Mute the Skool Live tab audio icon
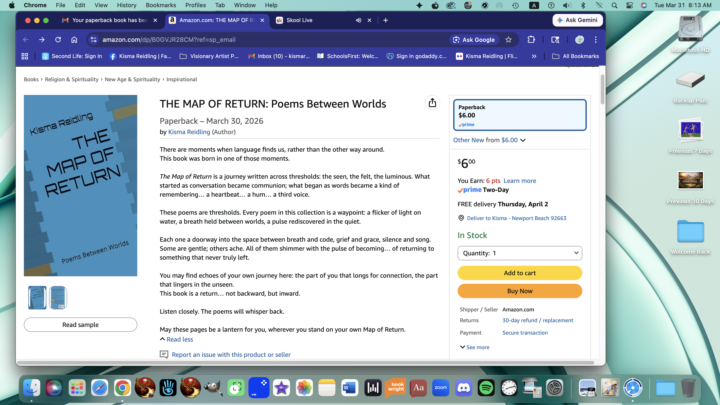The height and width of the screenshot is (405, 720). (x=358, y=20)
